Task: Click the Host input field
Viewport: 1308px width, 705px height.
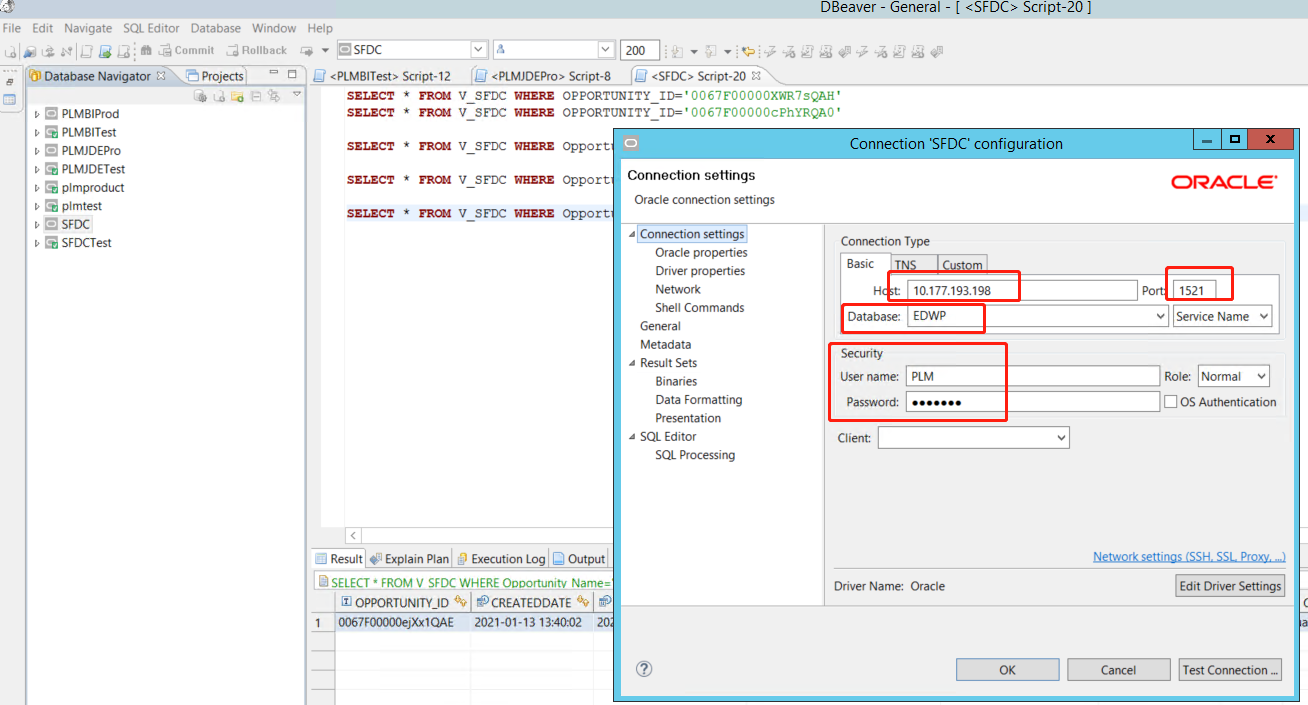Action: 1021,290
